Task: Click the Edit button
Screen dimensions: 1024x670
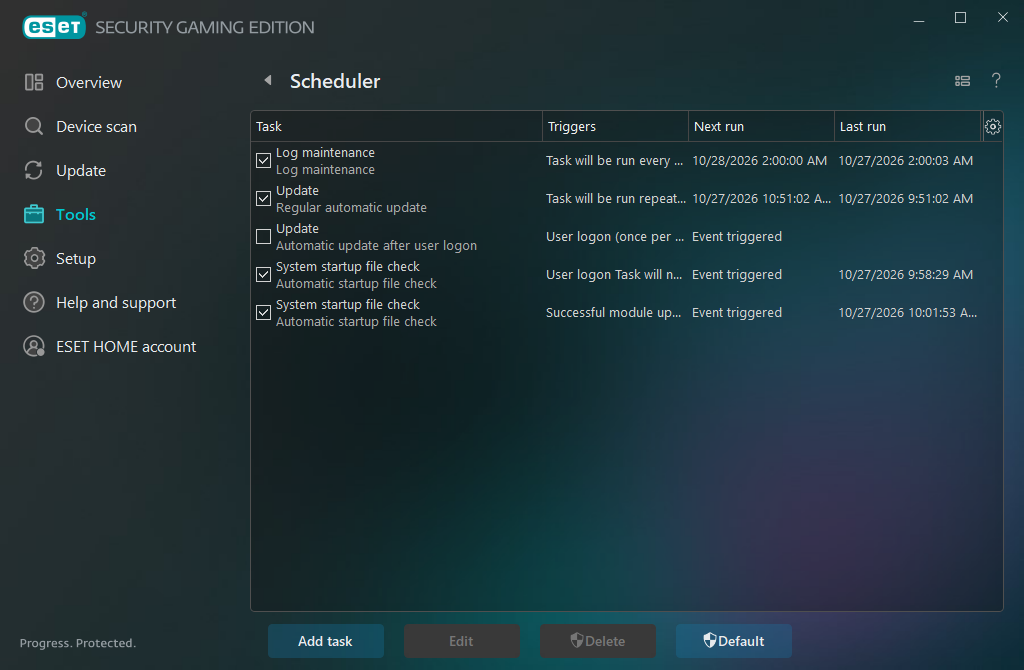Action: tap(461, 641)
